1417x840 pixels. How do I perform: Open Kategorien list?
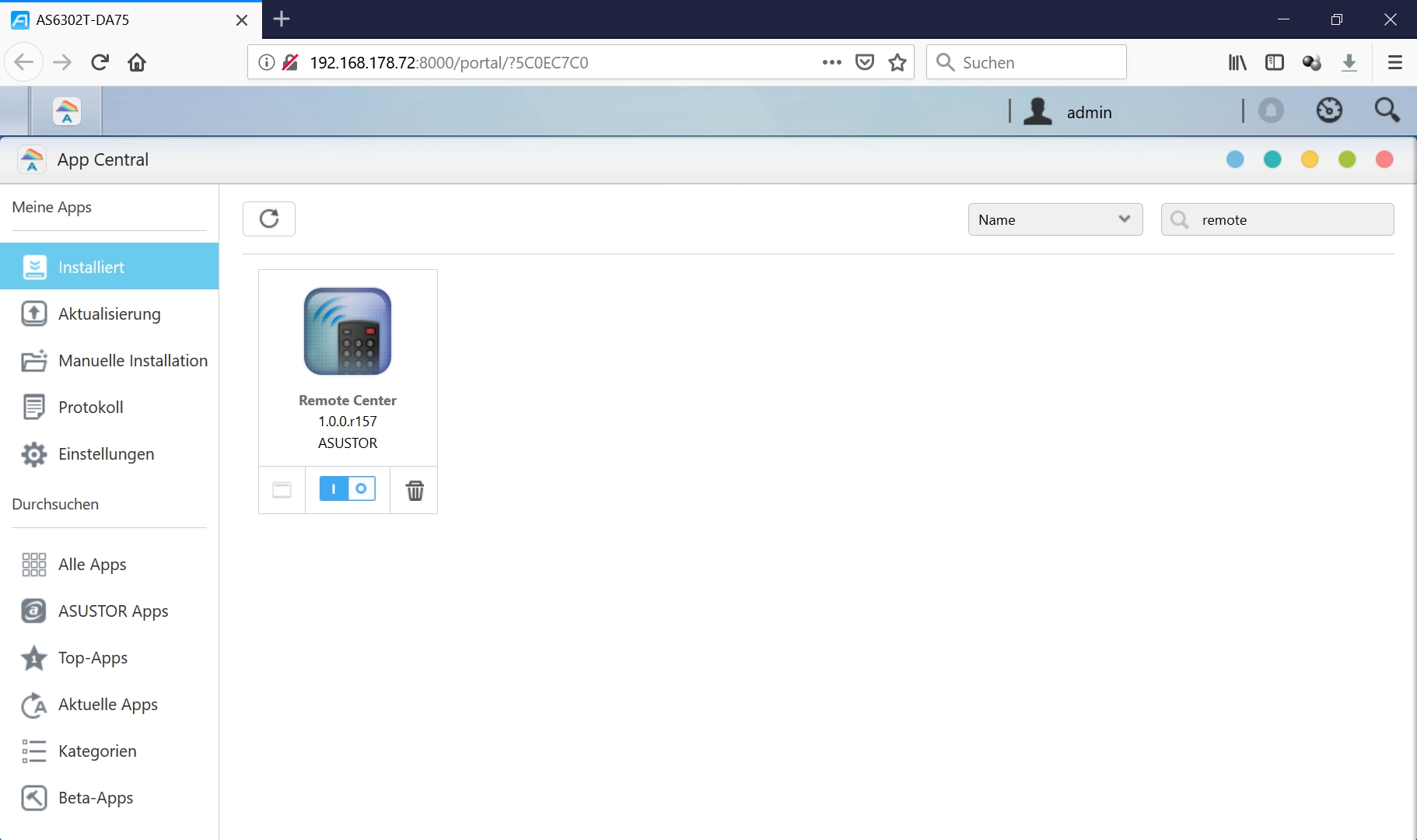109,751
